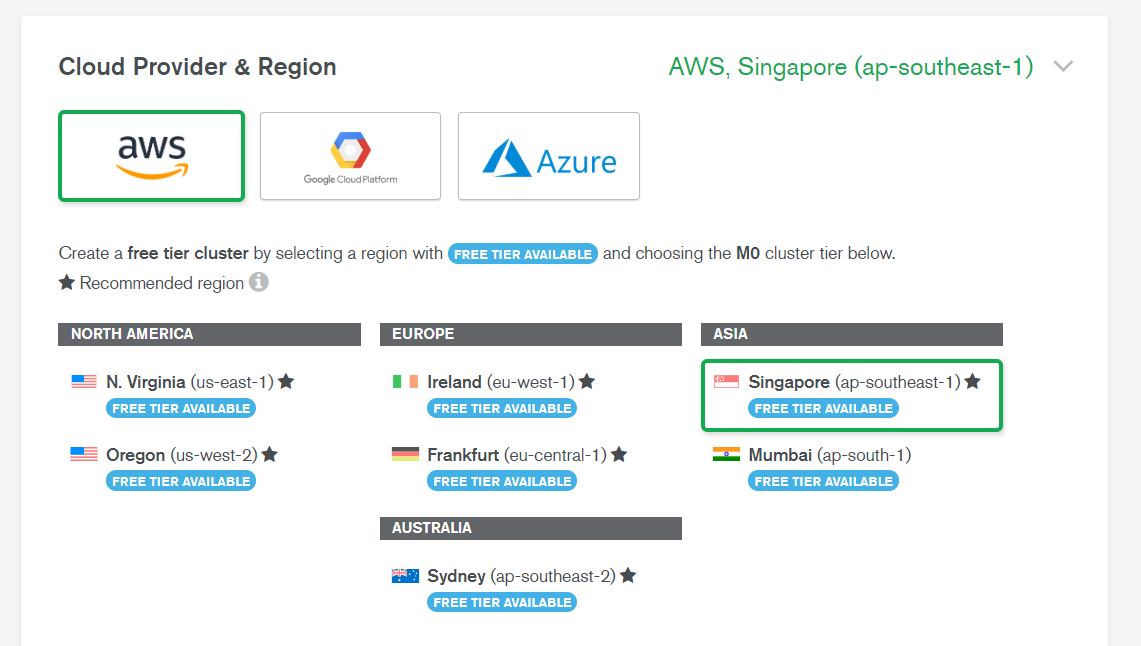This screenshot has width=1141, height=646.
Task: Click Free Tier Available badge under Ireland
Action: point(502,409)
